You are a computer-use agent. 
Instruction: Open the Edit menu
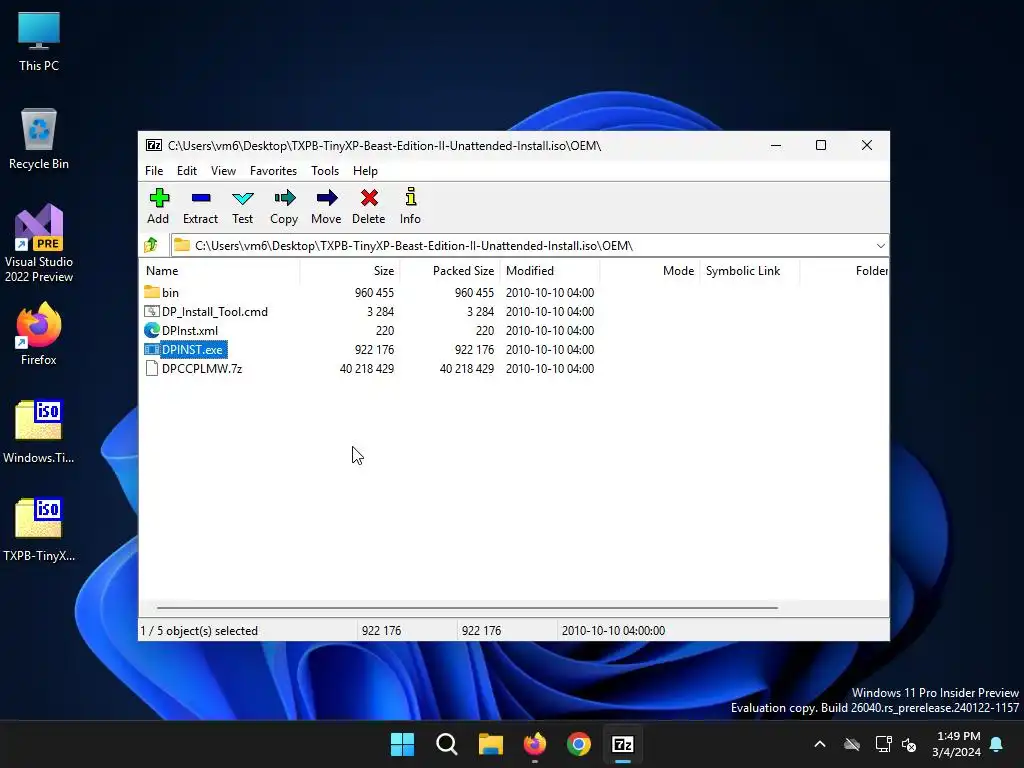187,170
